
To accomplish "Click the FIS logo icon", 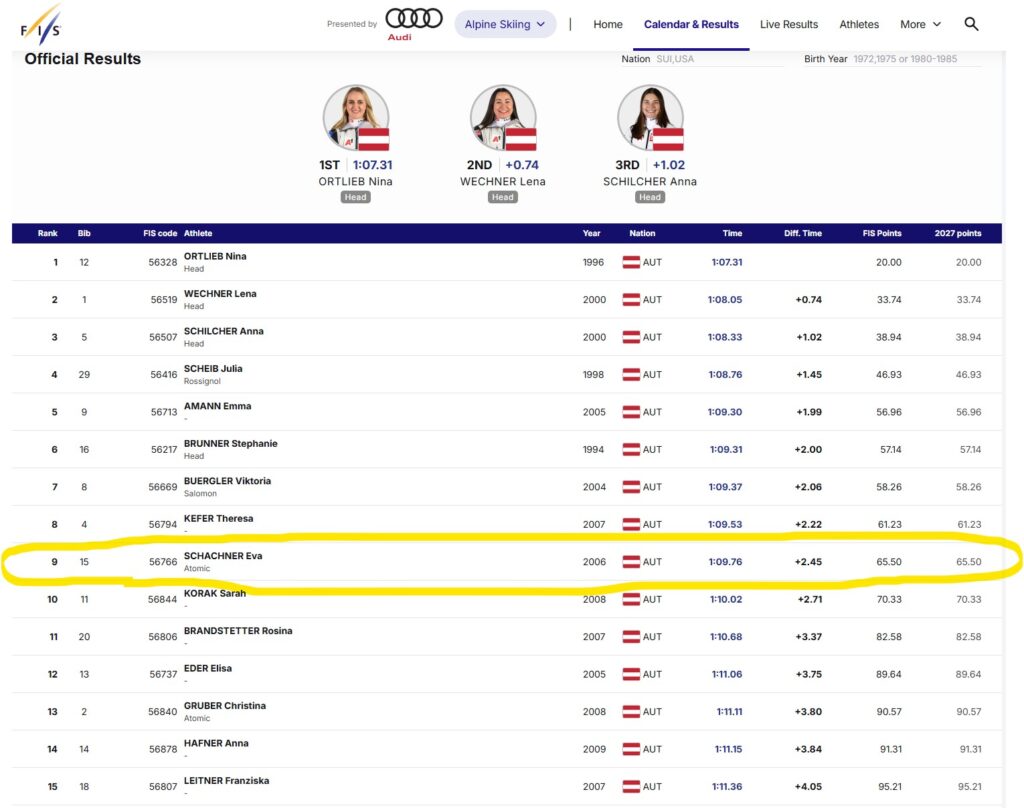I will coord(40,25).
